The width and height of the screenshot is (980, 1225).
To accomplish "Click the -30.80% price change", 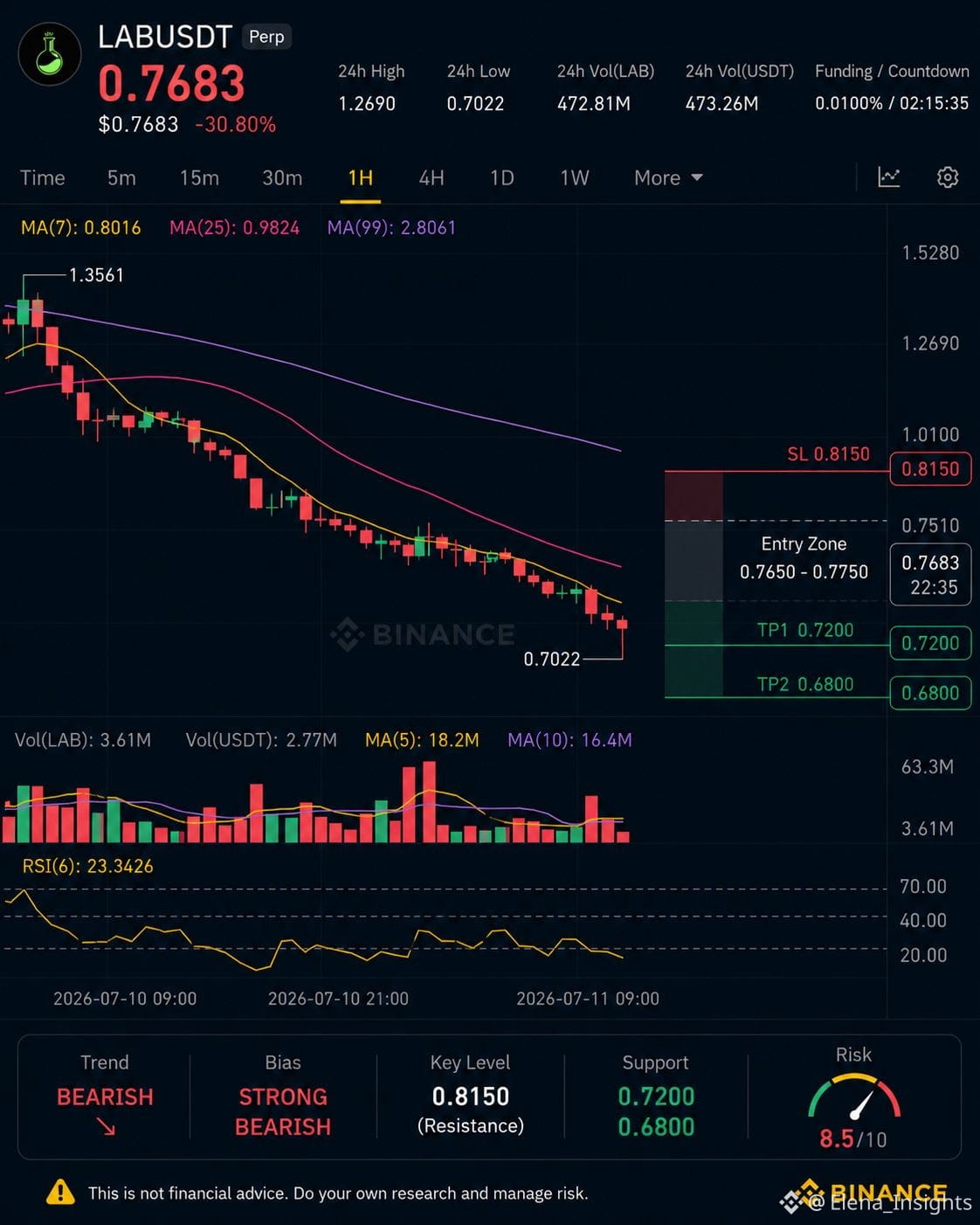I will [x=236, y=125].
